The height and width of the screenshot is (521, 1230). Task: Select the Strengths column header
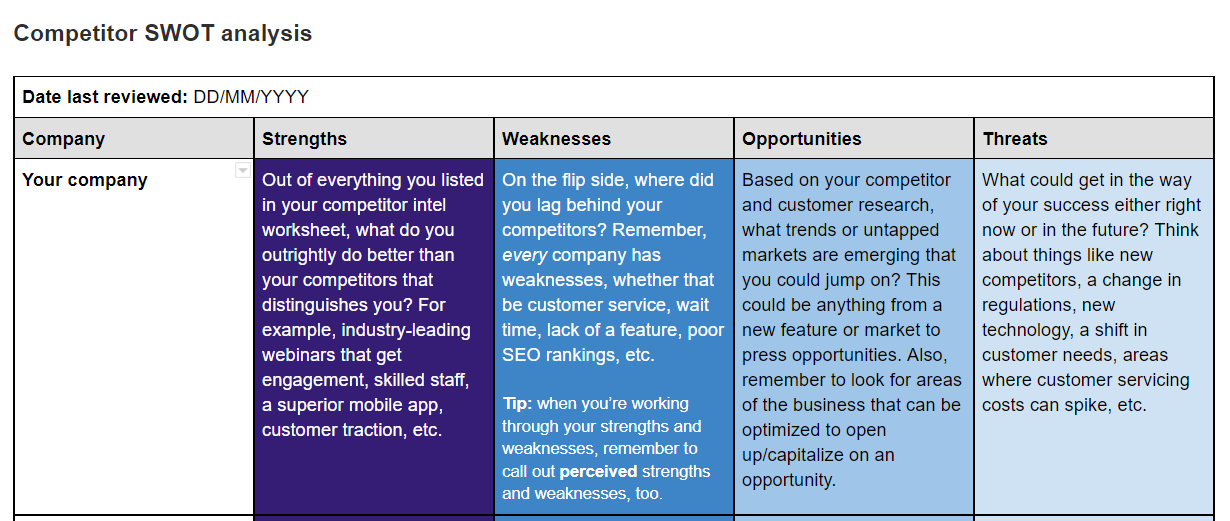(x=304, y=139)
